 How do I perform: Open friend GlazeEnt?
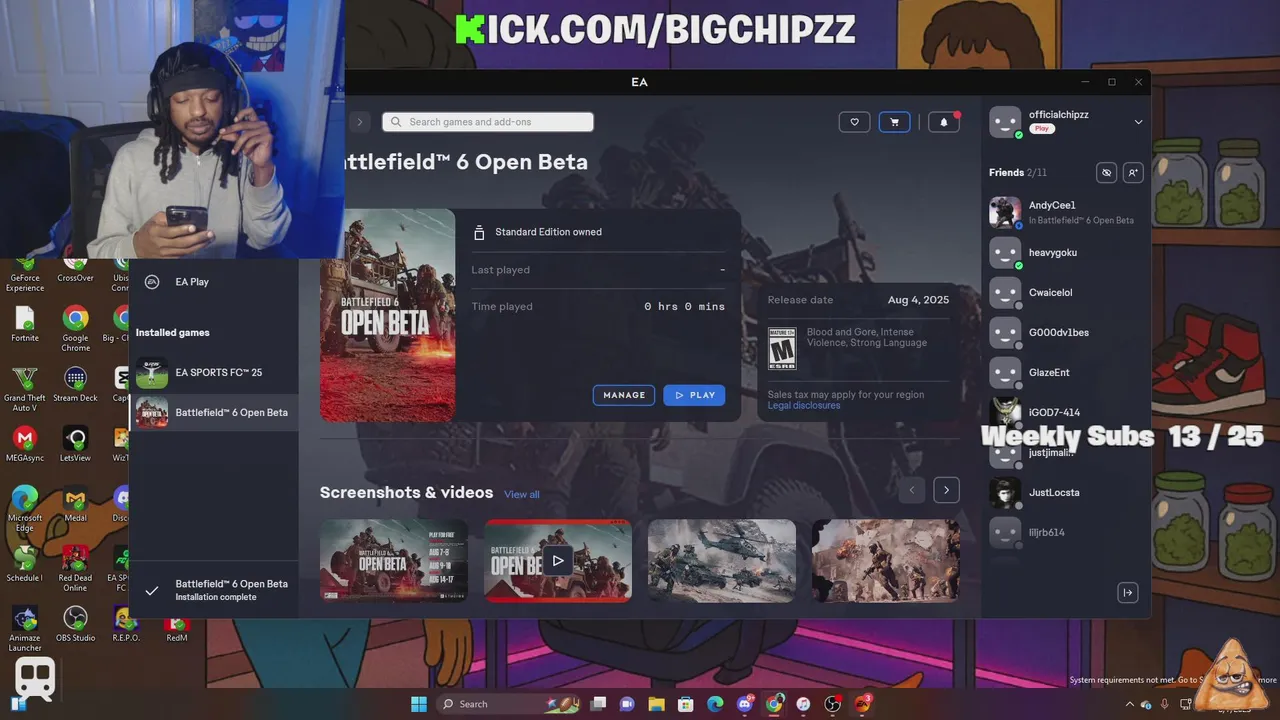click(x=1065, y=372)
